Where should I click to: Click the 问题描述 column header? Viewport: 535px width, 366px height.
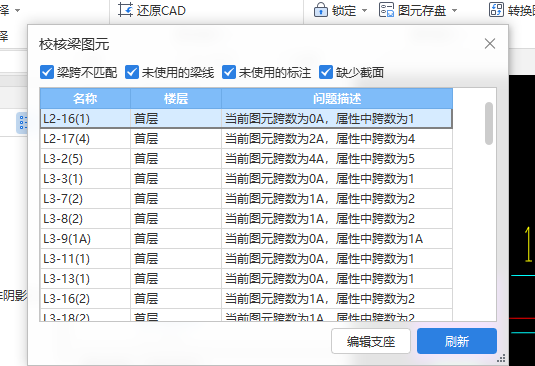click(337, 99)
